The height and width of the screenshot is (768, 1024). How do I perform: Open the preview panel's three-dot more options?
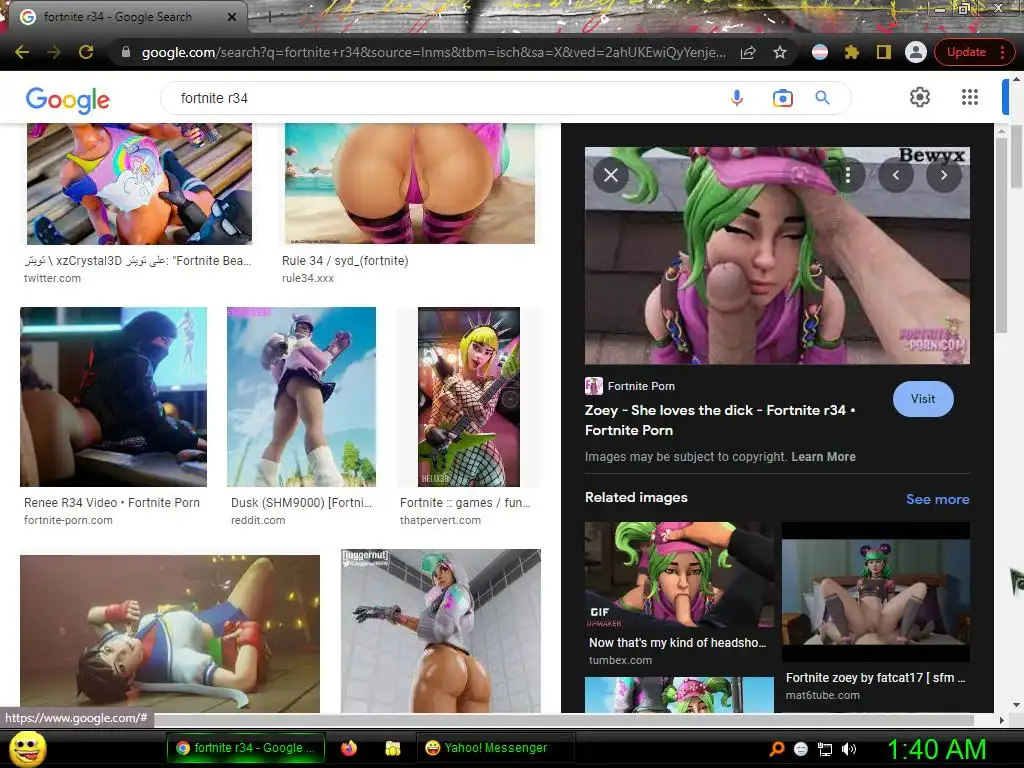pos(848,175)
